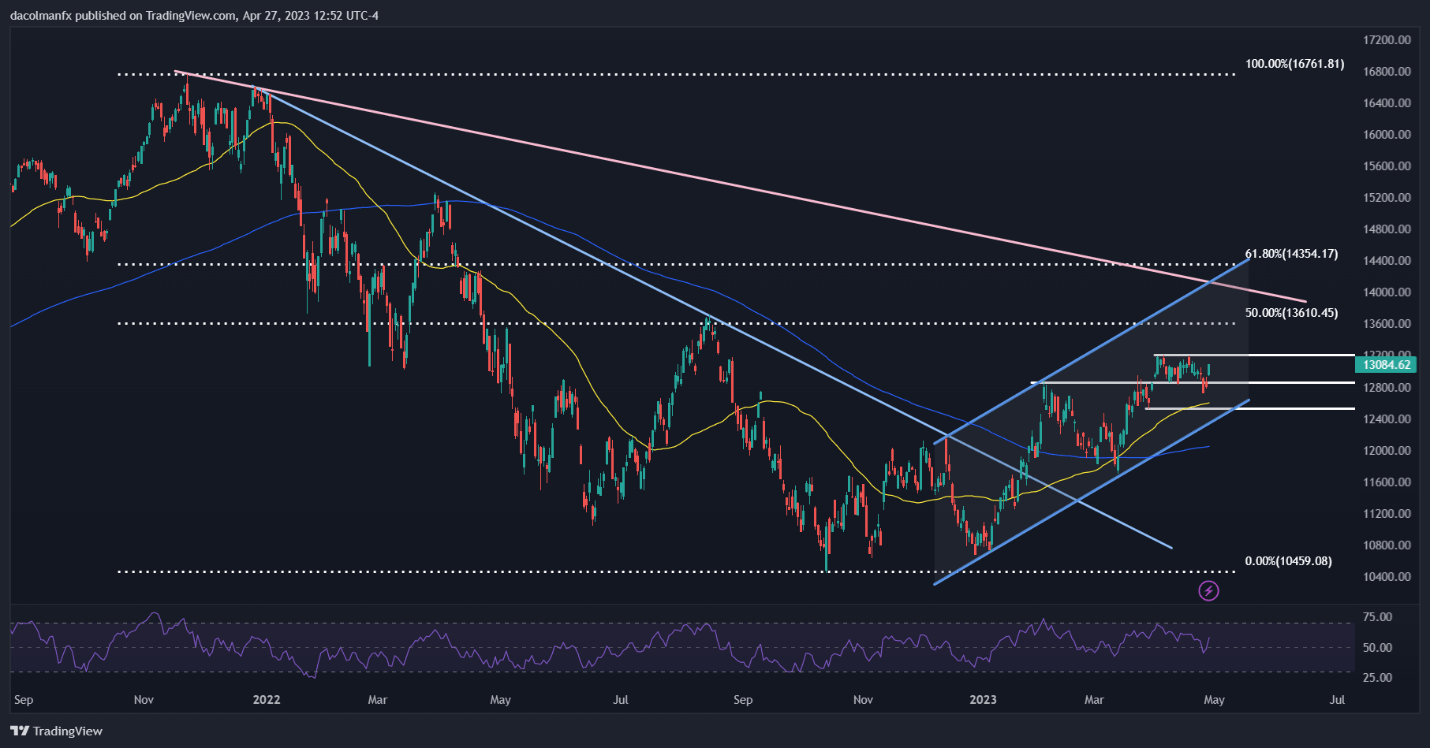Click the 50.00%(13610.45) Fibonacci label
Viewport: 1430px width, 748px height.
coord(1290,313)
